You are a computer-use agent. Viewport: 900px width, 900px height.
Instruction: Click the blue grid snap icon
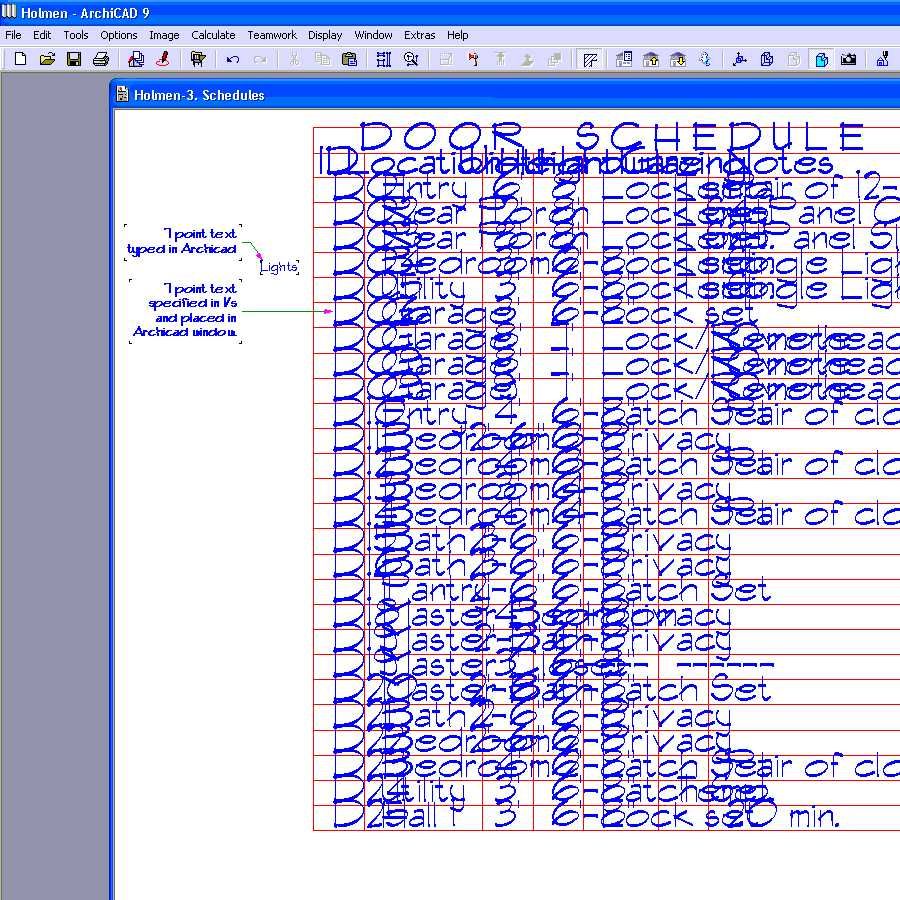pyautogui.click(x=383, y=59)
